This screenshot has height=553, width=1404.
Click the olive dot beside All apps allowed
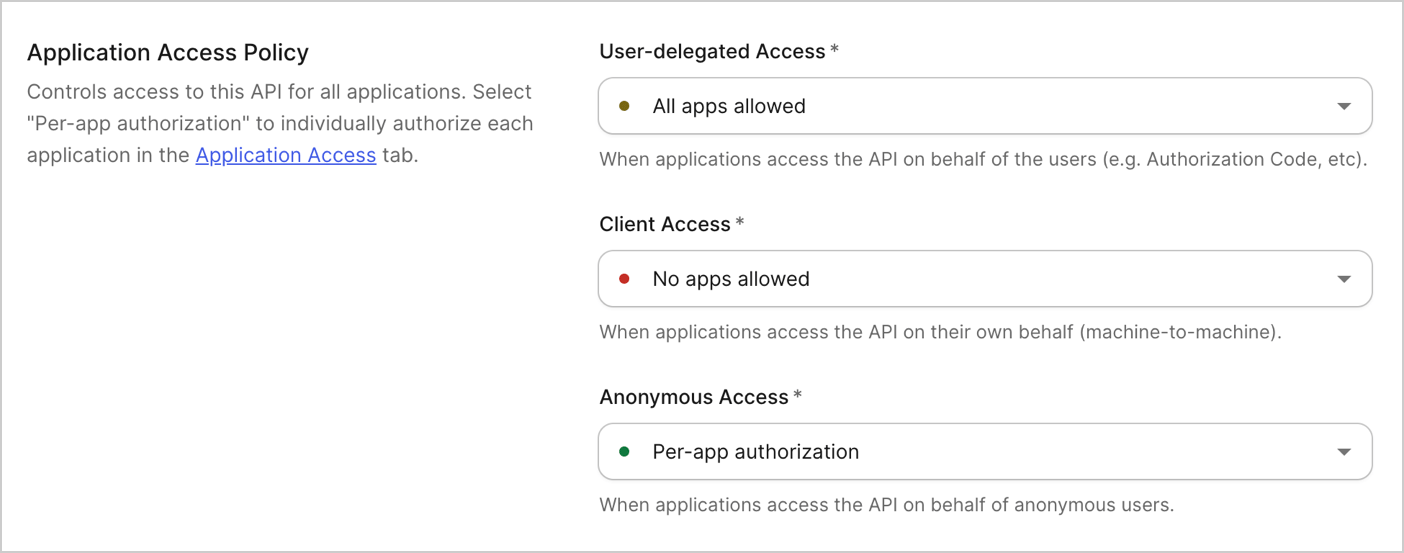tap(625, 106)
